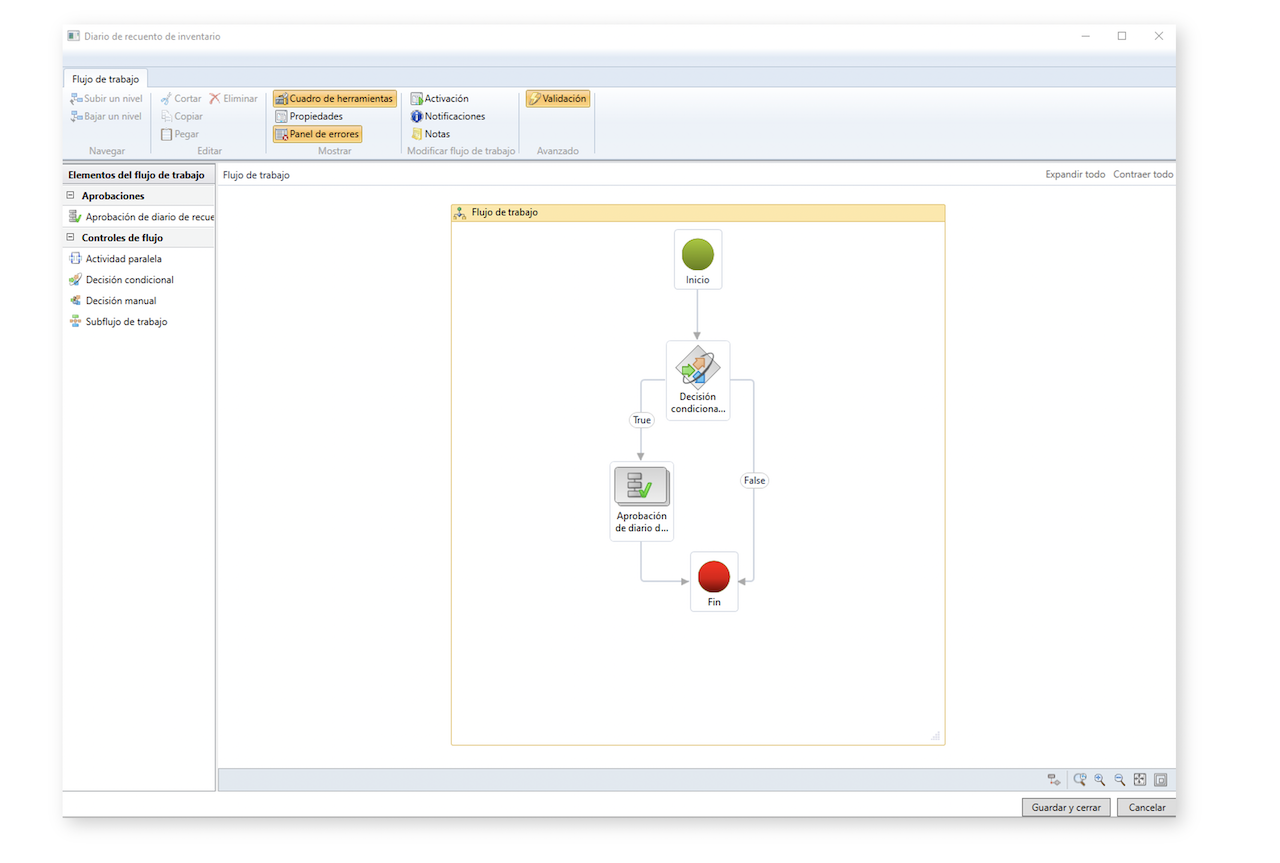This screenshot has height=863, width=1280.
Task: Select the Aprobación de diario node
Action: [642, 501]
